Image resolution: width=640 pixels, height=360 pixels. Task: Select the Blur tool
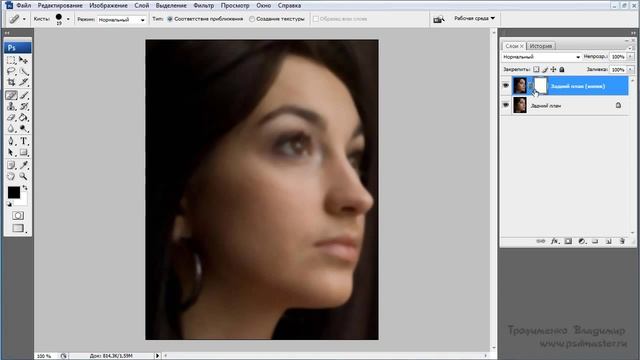coord(11,129)
